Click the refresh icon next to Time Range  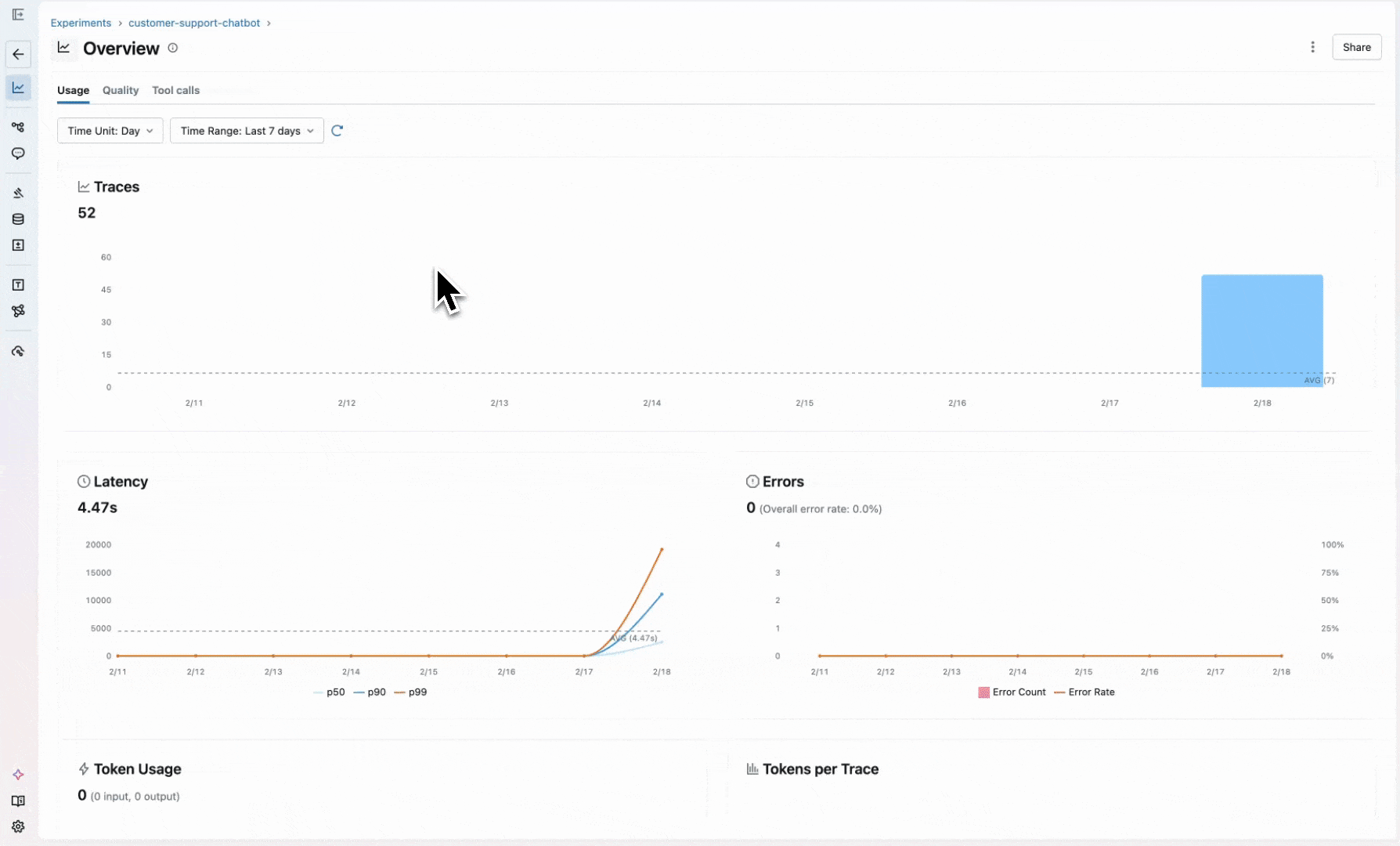click(x=337, y=131)
